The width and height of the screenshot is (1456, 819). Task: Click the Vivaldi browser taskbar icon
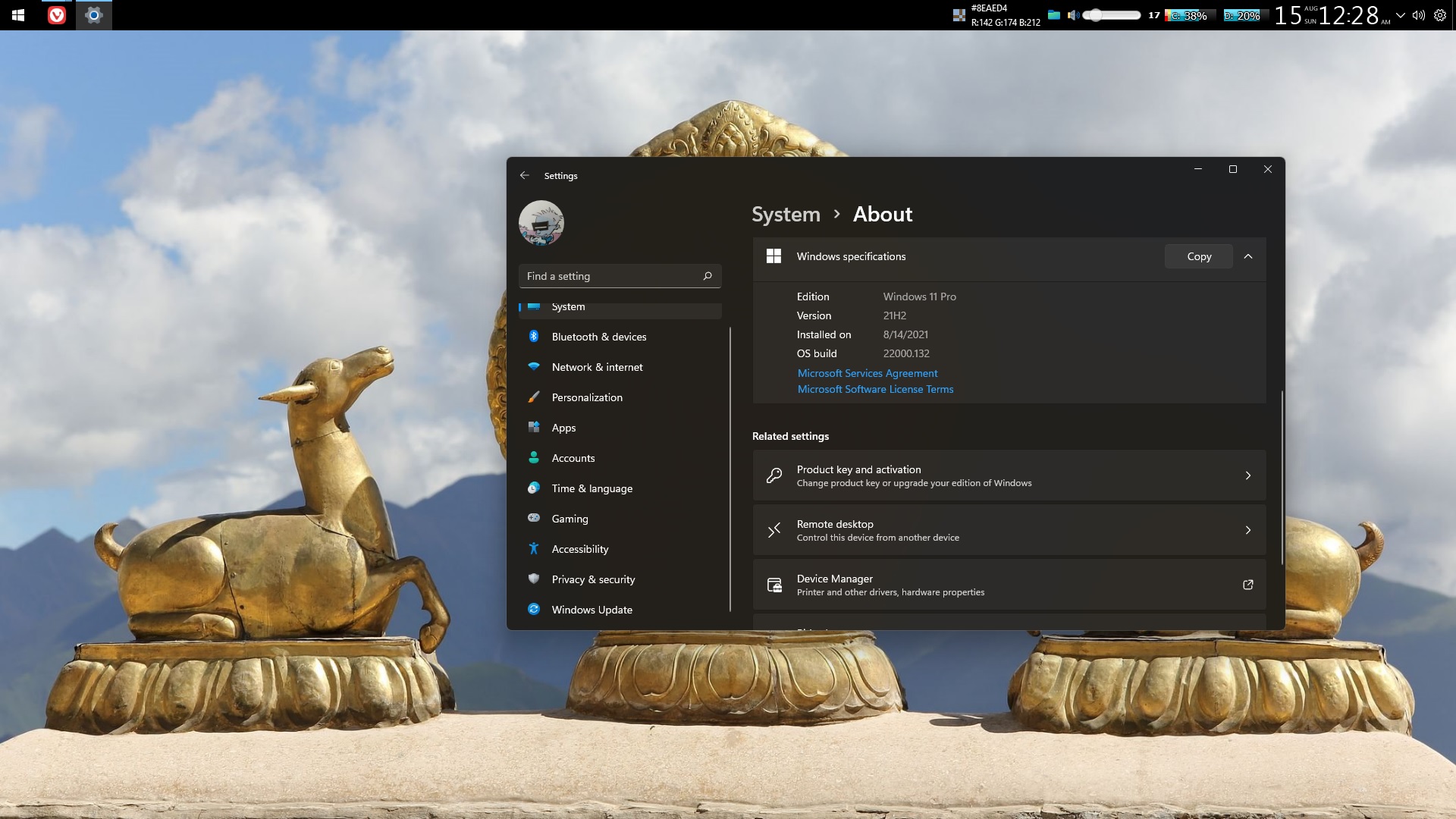[57, 15]
